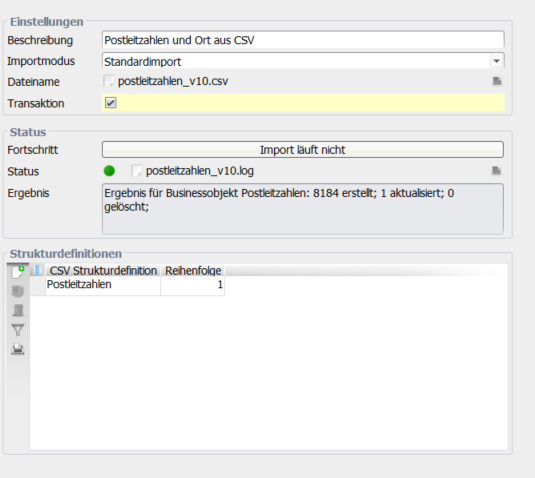Click into the Beschreibung text field
Viewport: 535px width, 478px height.
tap(303, 40)
